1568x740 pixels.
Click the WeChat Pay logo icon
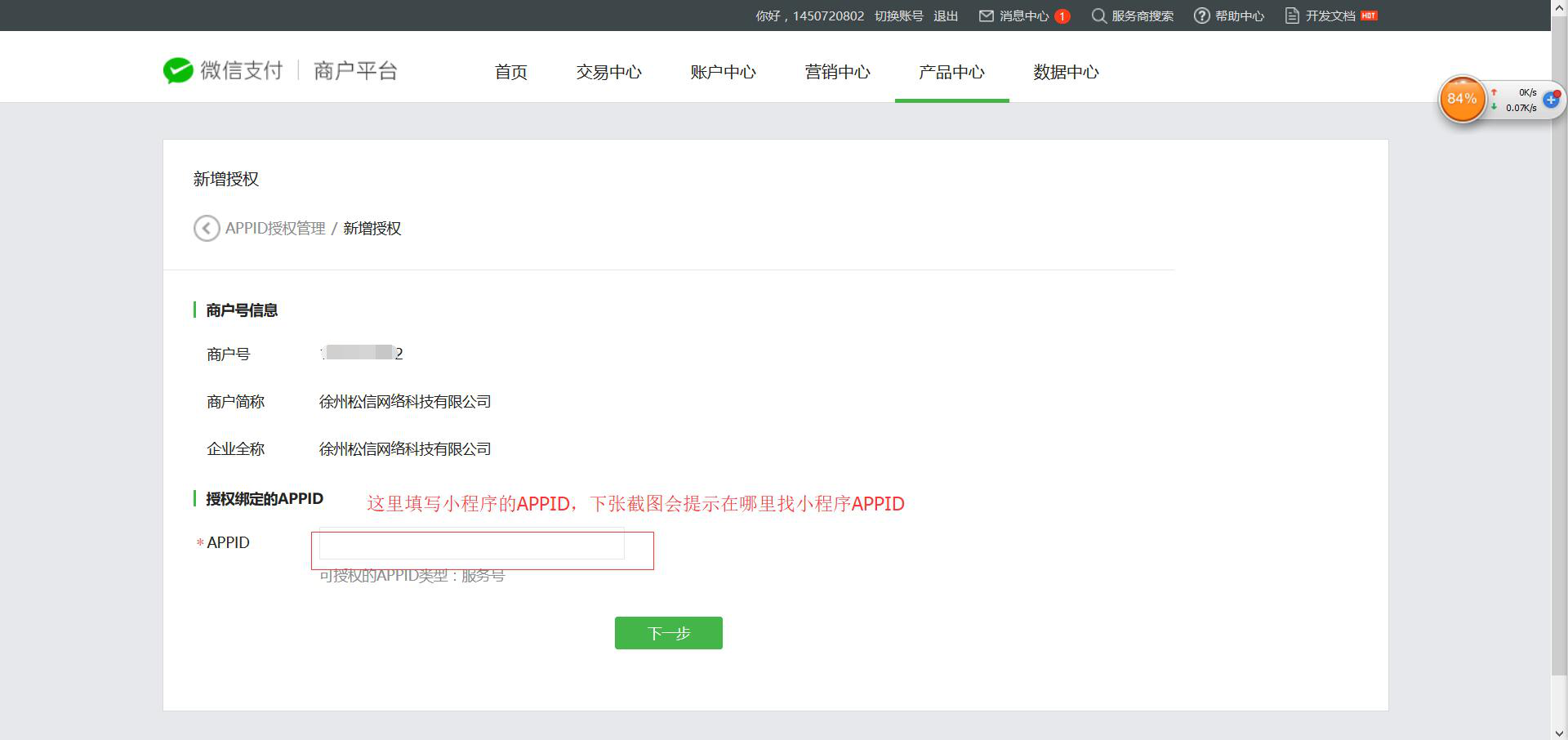178,71
